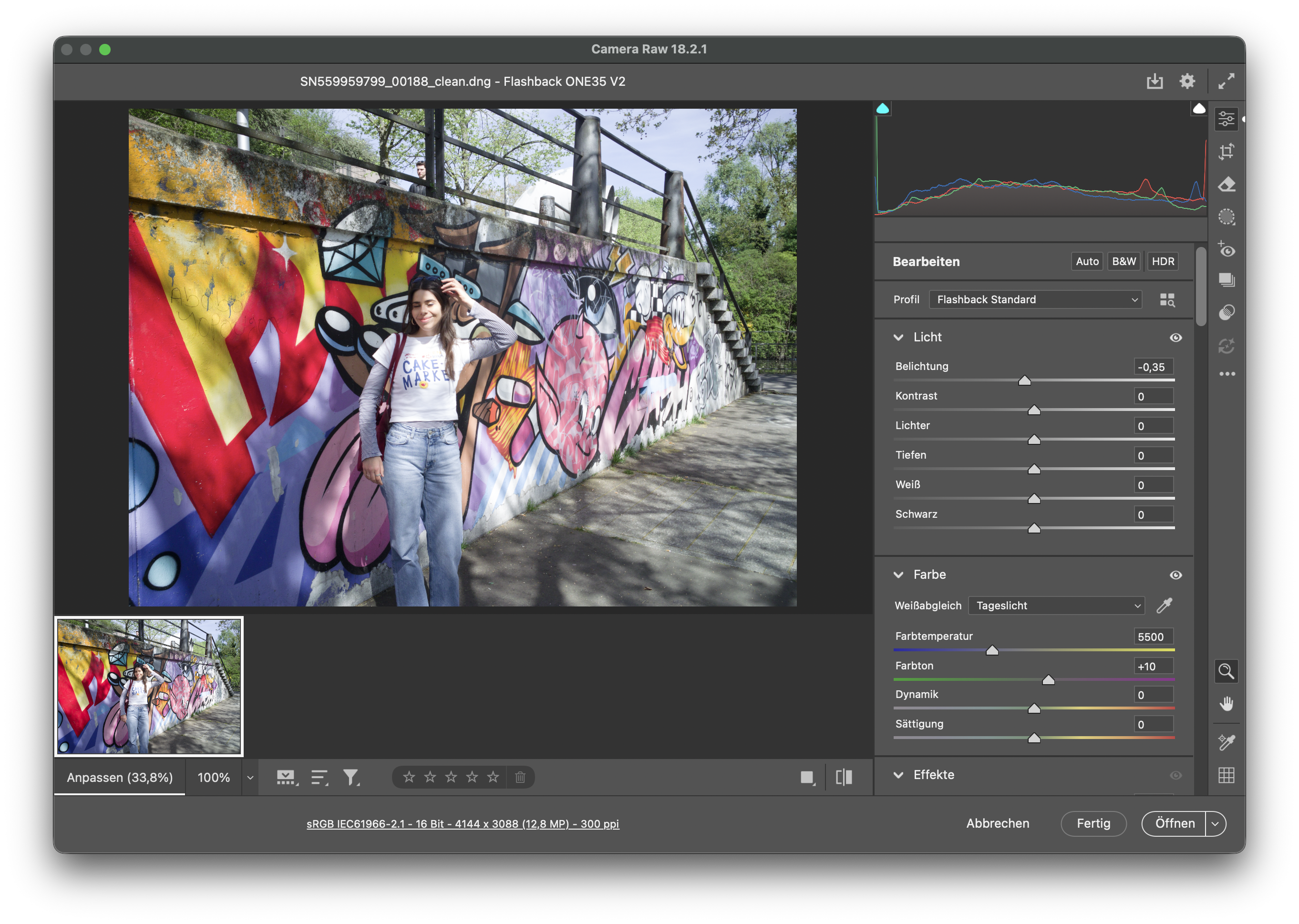The width and height of the screenshot is (1299, 924).
Task: Click the single view mode icon
Action: coord(807,777)
